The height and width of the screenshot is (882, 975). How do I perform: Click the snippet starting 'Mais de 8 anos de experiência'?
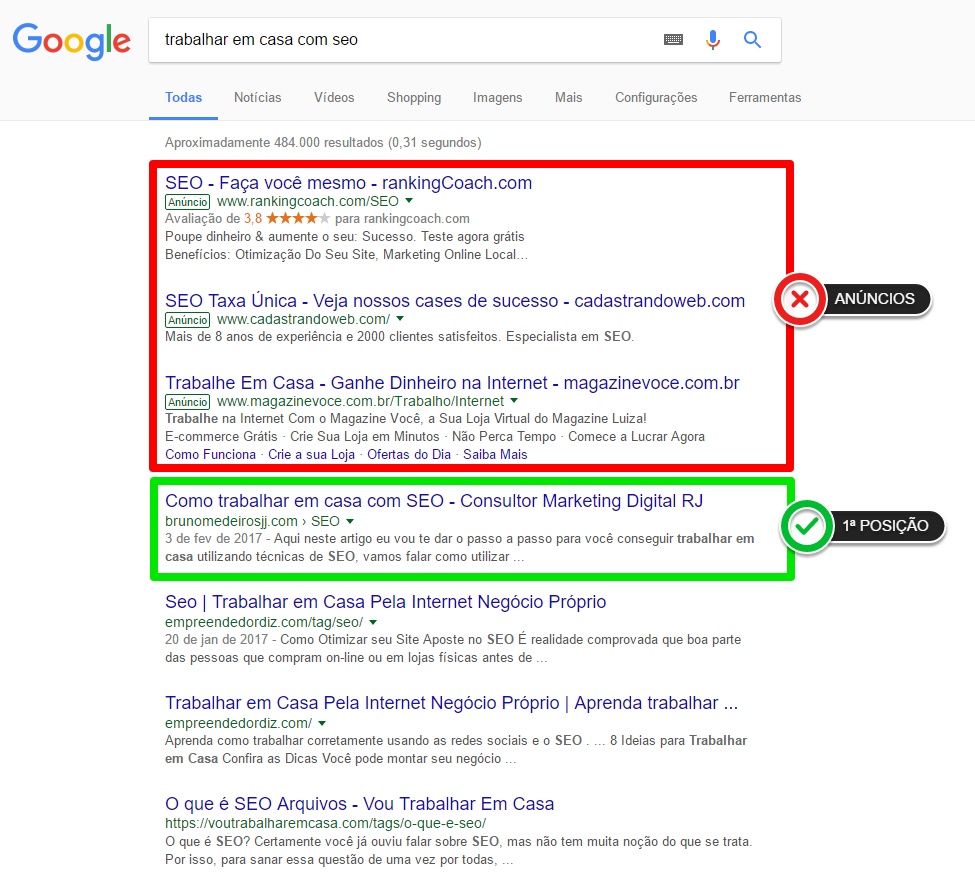point(399,337)
